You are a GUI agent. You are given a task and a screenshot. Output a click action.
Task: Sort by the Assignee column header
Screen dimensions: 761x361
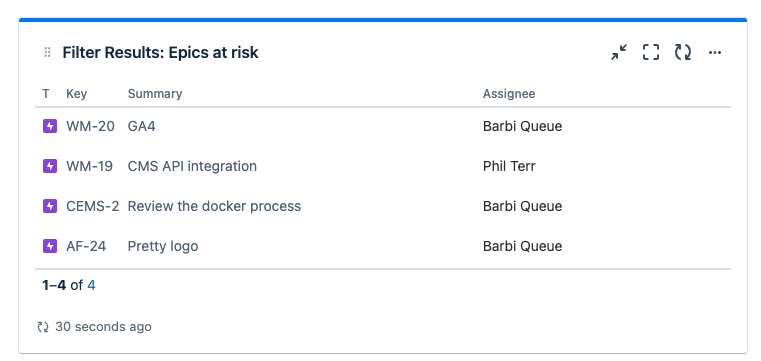509,94
